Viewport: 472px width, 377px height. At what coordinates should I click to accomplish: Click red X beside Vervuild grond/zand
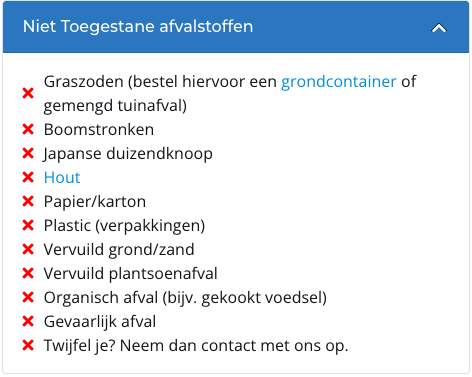click(28, 249)
